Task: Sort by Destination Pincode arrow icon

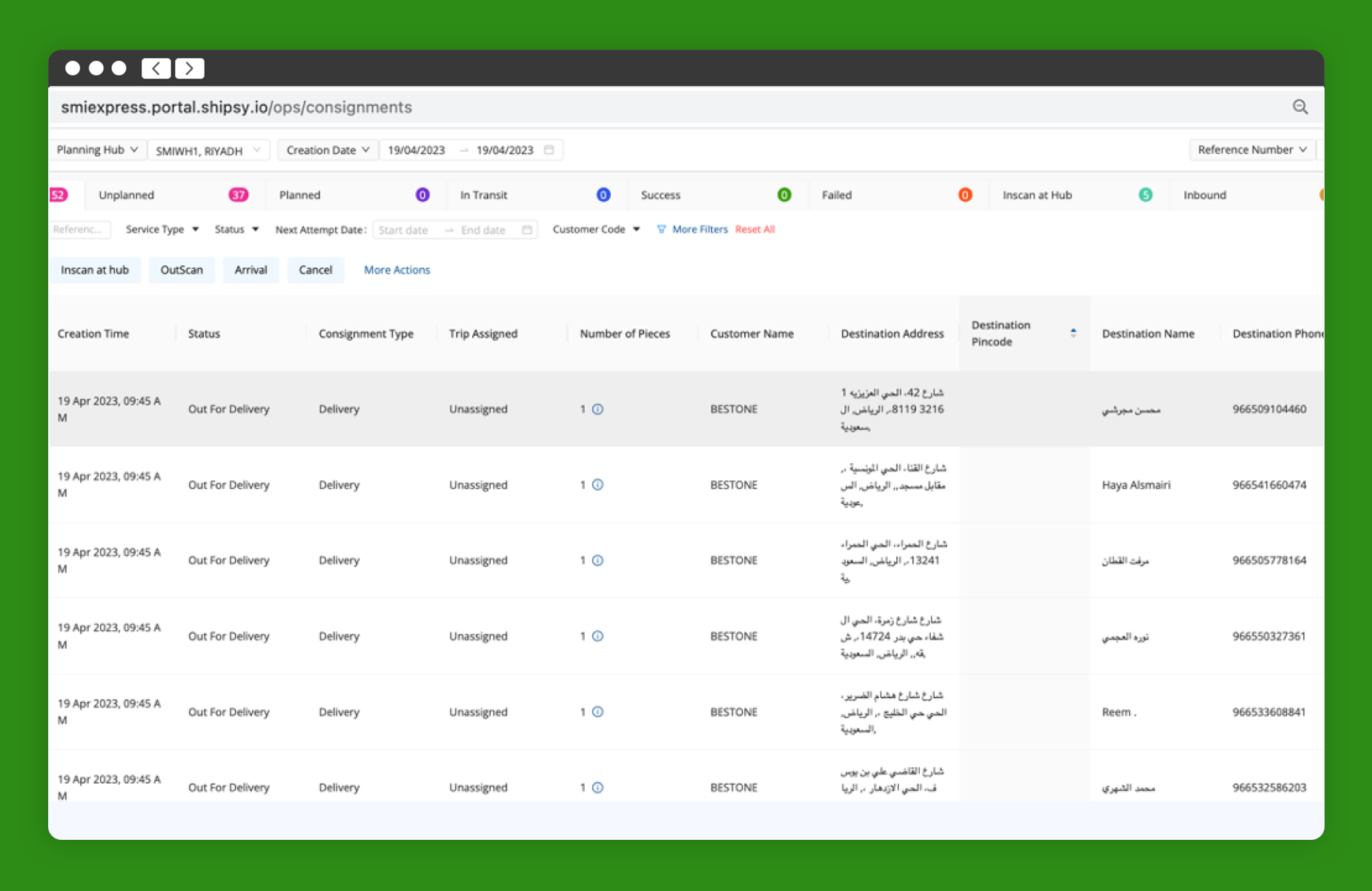Action: 1073,333
